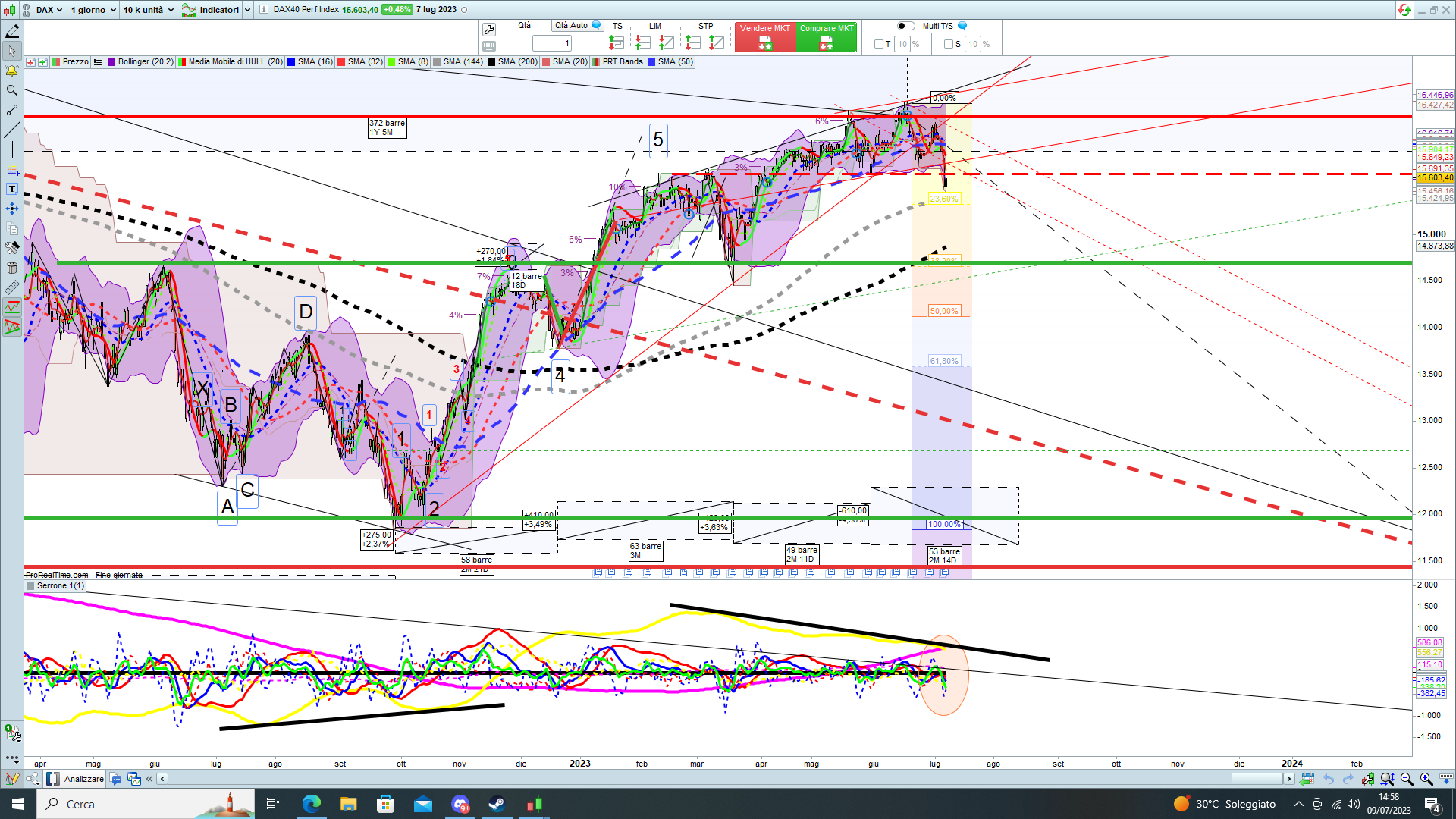Click the Vendere MKT sell button
This screenshot has width=1456, height=819.
[x=764, y=37]
